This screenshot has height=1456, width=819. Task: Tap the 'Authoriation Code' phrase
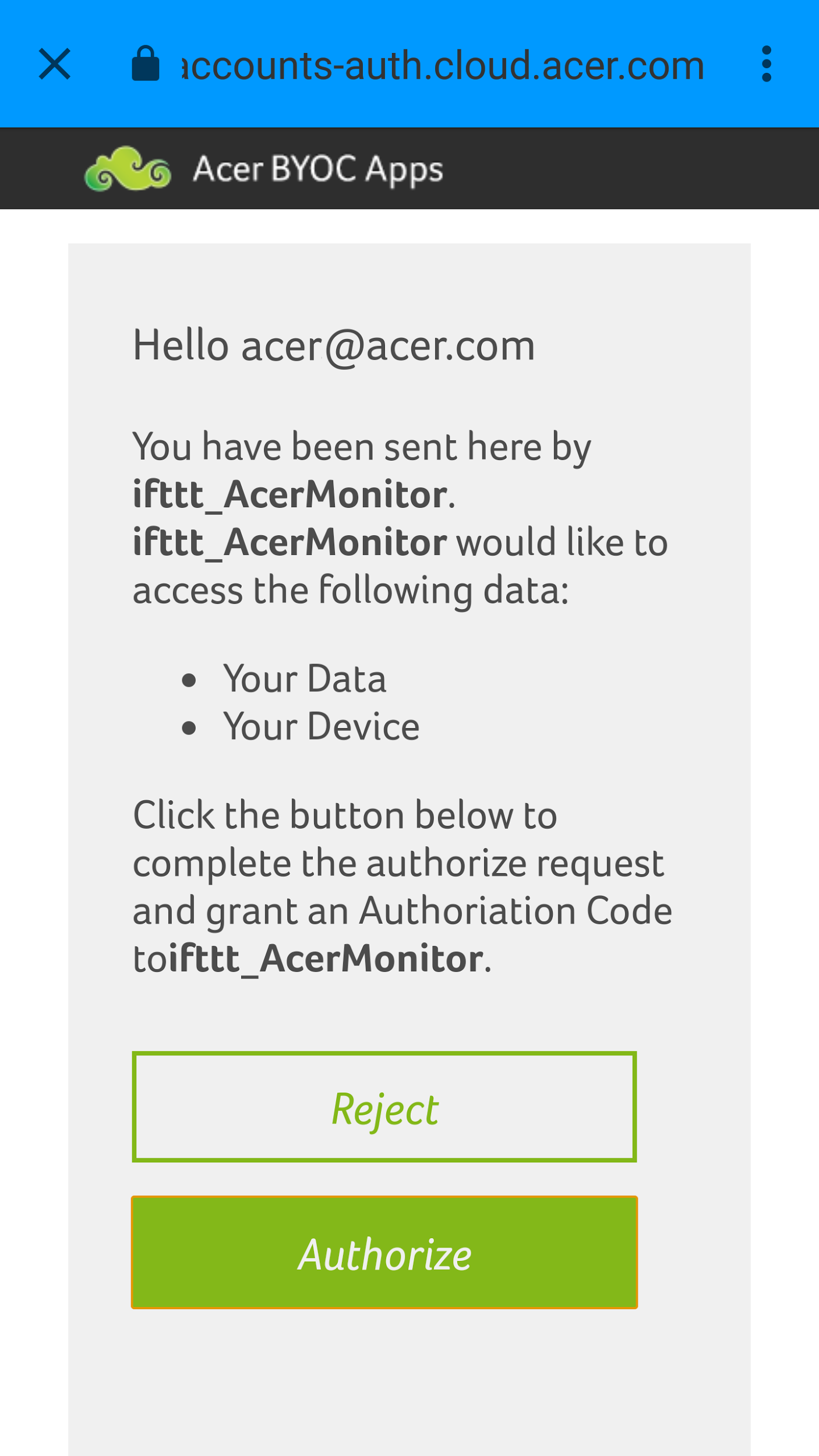(x=516, y=911)
